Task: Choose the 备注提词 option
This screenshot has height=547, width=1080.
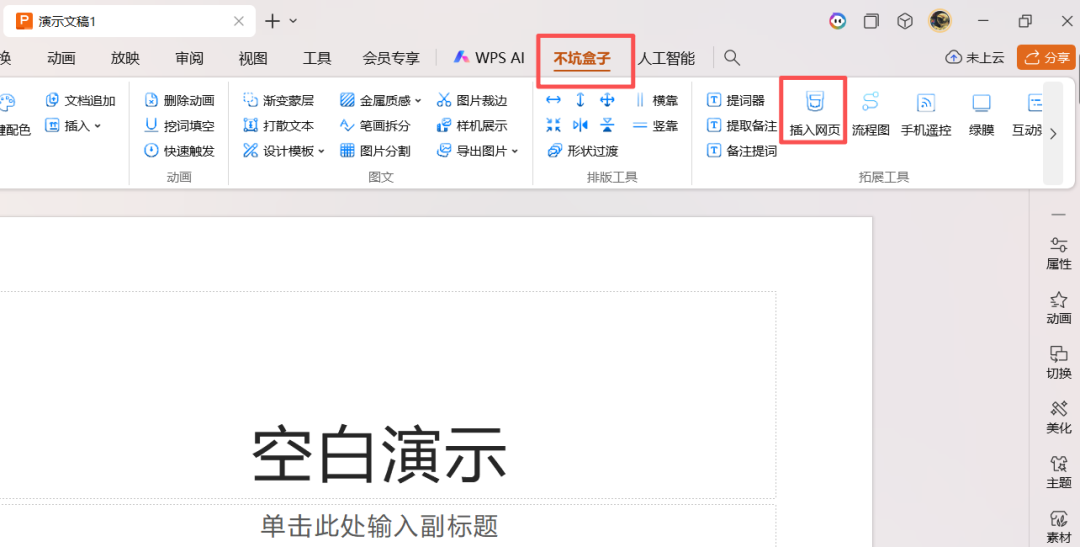Action: [742, 151]
